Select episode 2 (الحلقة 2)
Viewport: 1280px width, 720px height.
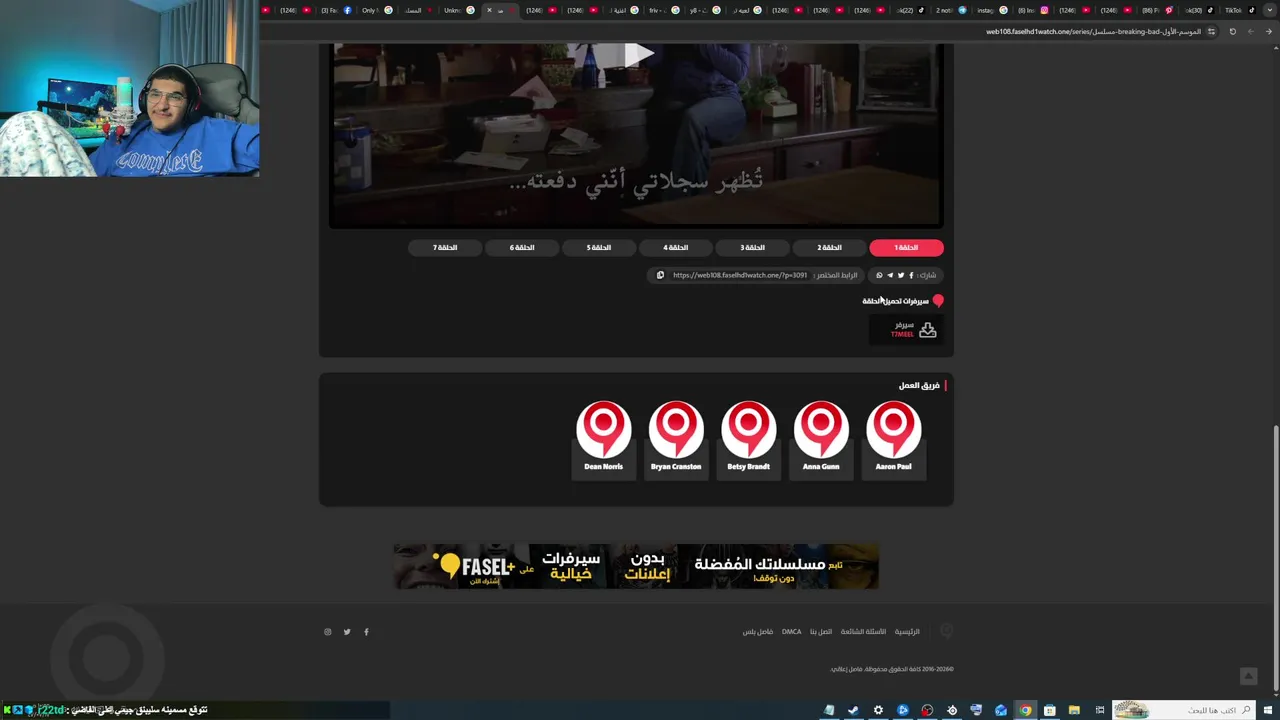pyautogui.click(x=829, y=248)
